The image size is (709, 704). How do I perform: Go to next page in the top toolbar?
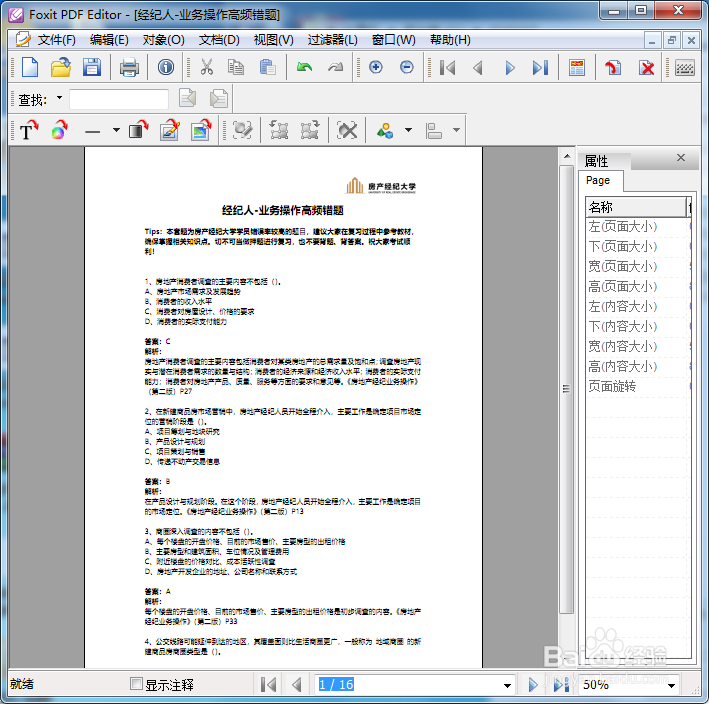510,68
